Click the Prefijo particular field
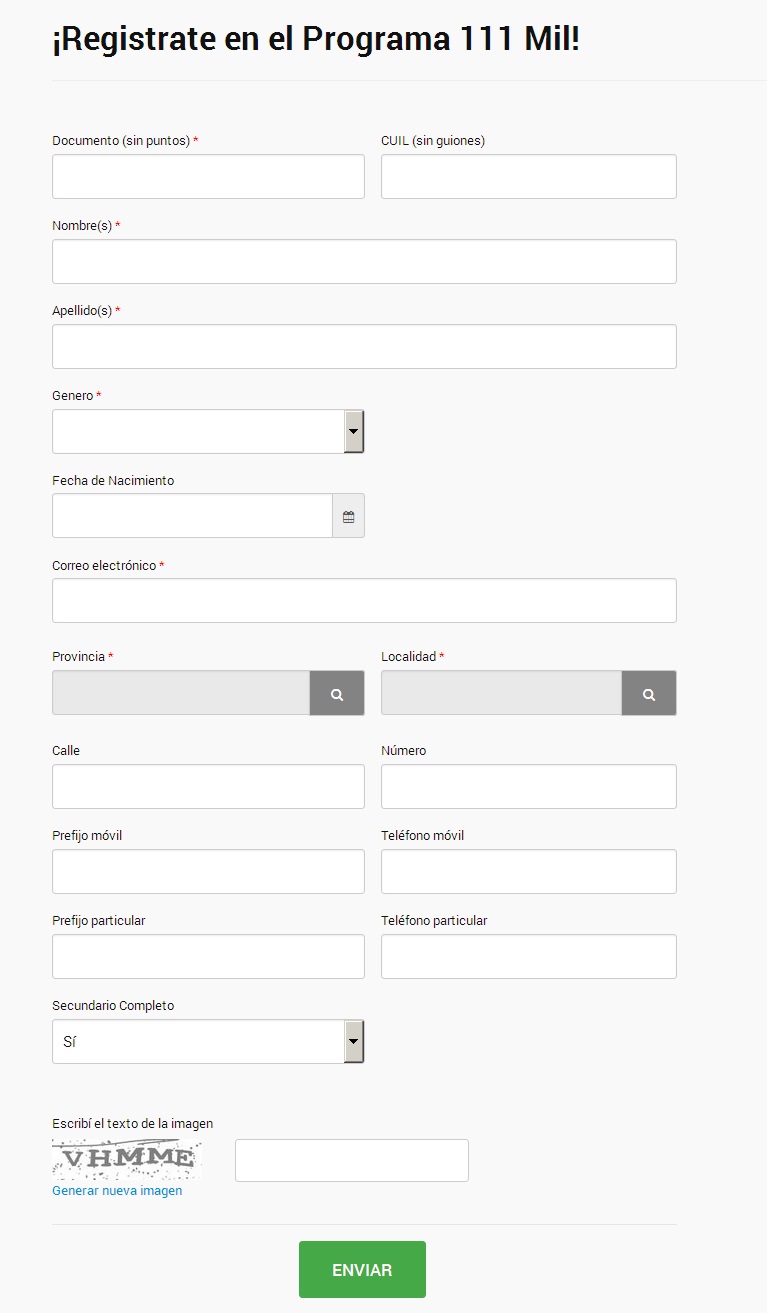767x1313 pixels. [208, 956]
